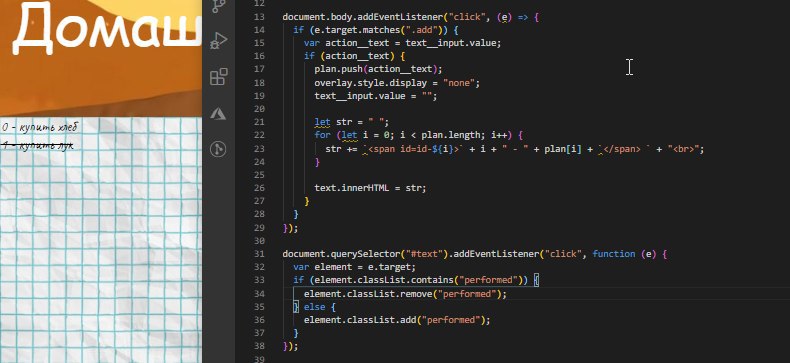Click line number 13 in the gutter
Screen dimensions: 790x363
tap(259, 17)
